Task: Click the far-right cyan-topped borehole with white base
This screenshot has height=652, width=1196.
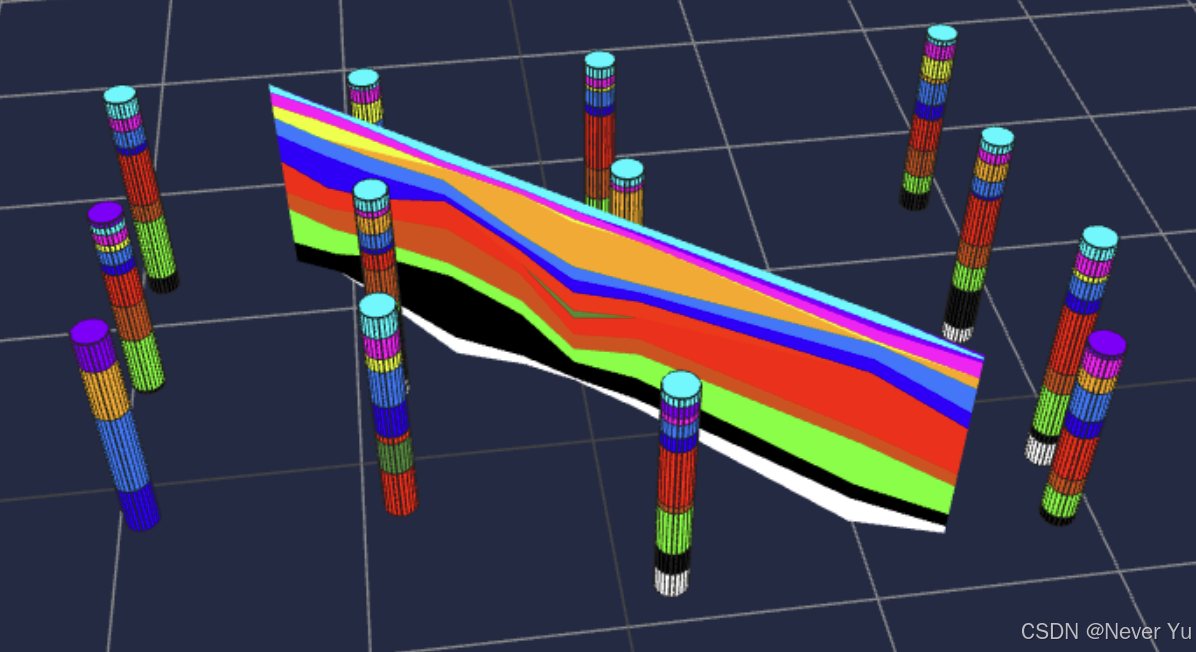Action: tap(1072, 345)
